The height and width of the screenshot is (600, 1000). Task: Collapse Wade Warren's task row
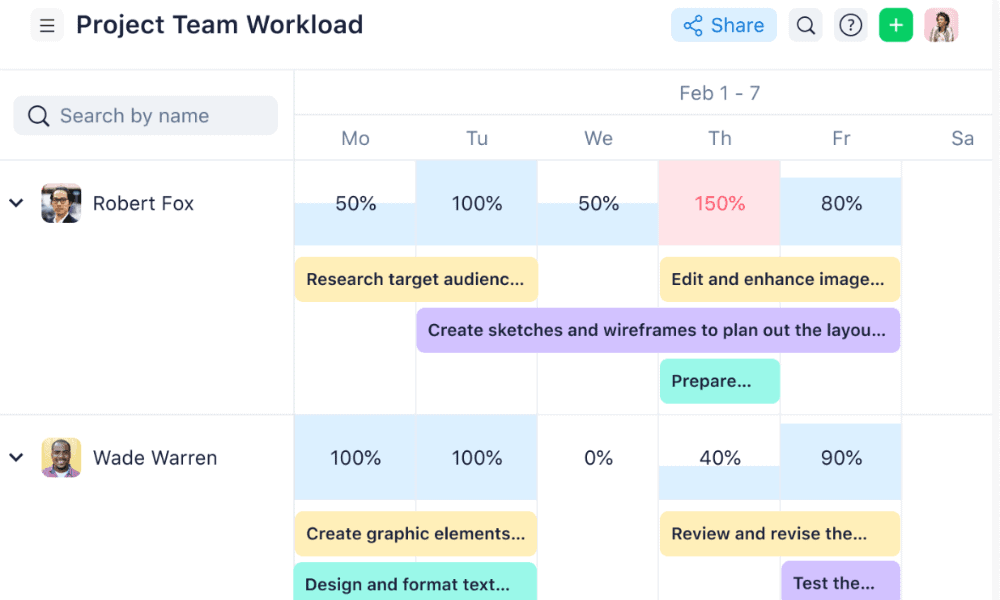coord(16,458)
